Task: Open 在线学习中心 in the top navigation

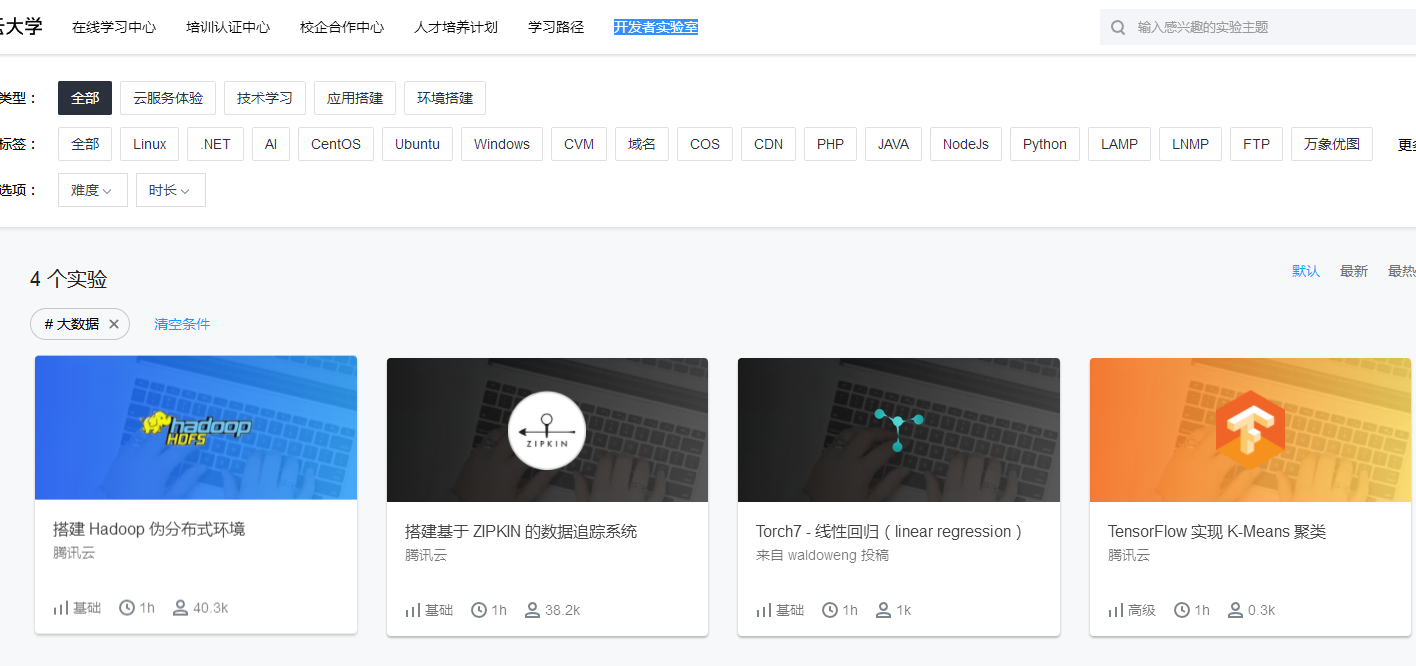Action: pyautogui.click(x=114, y=27)
